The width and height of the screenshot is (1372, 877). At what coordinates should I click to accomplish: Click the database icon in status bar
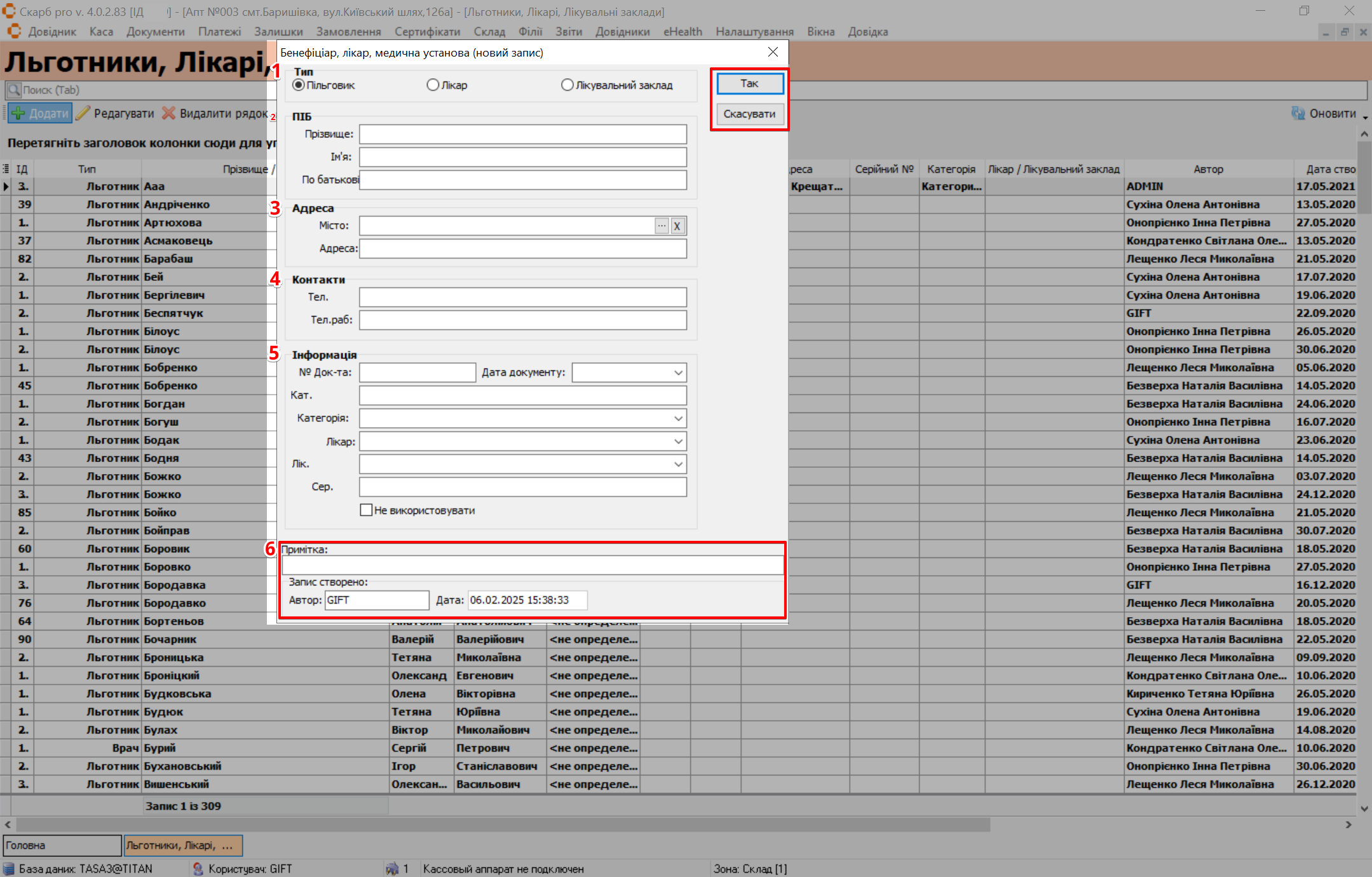[9, 868]
